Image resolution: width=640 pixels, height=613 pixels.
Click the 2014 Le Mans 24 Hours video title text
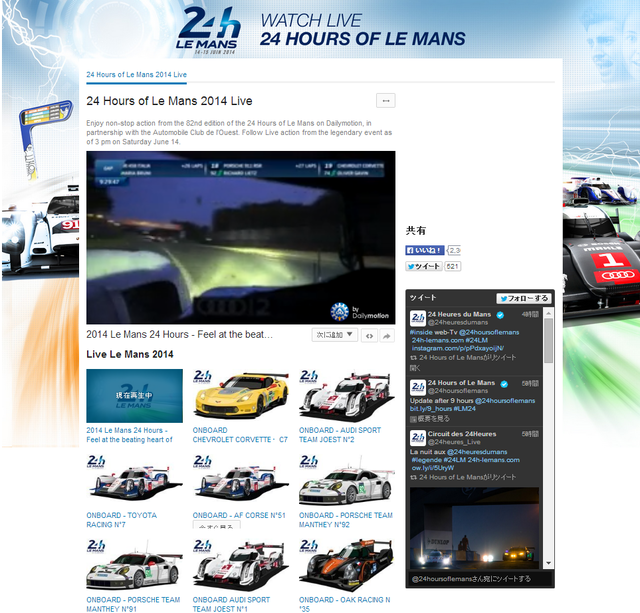179,335
